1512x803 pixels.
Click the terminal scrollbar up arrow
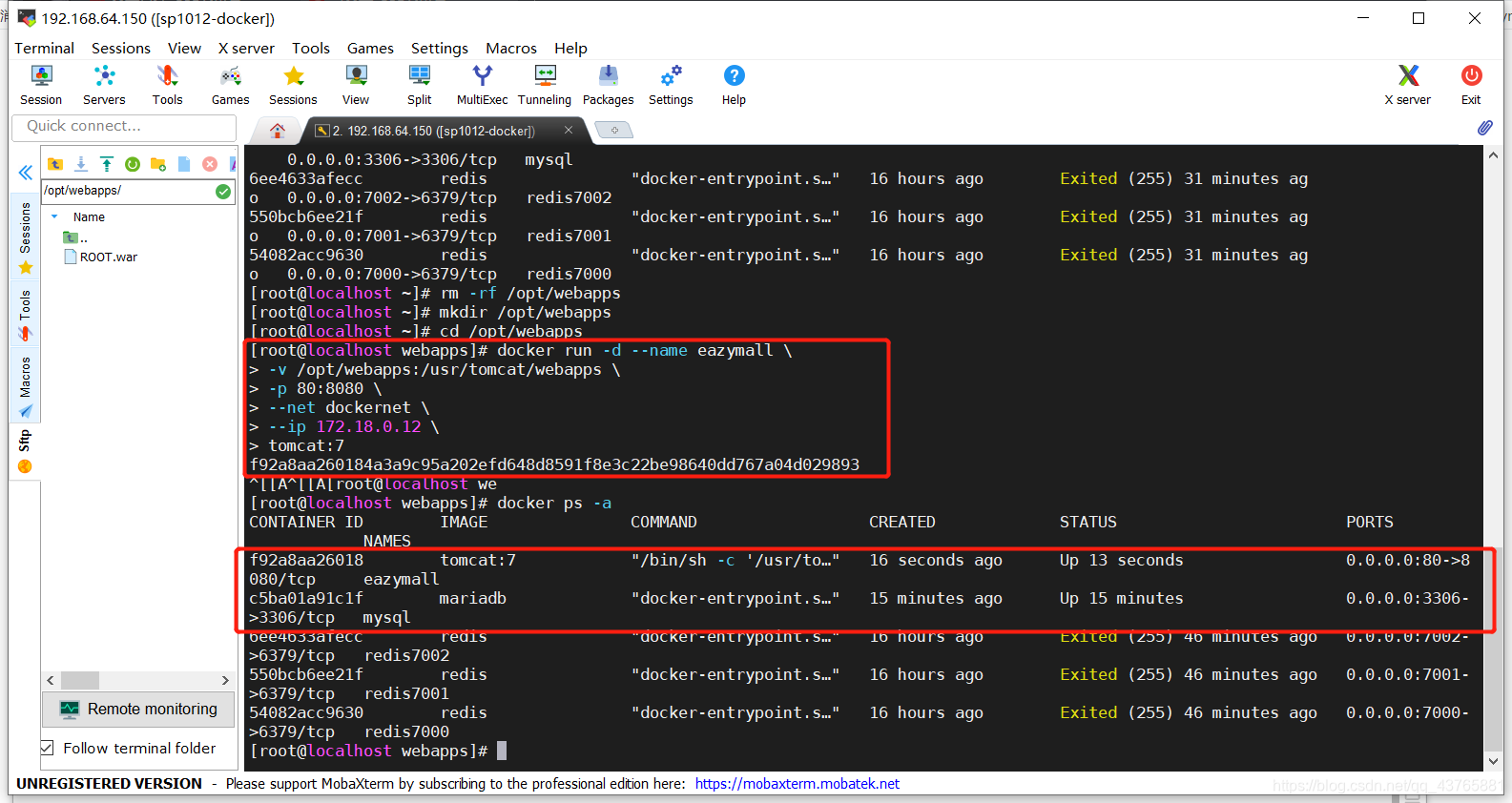(x=1493, y=154)
